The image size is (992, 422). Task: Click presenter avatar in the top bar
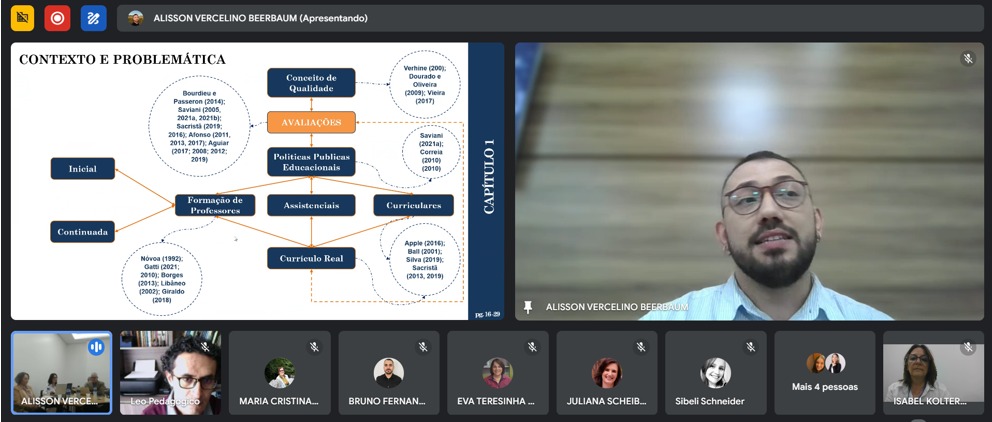(135, 18)
